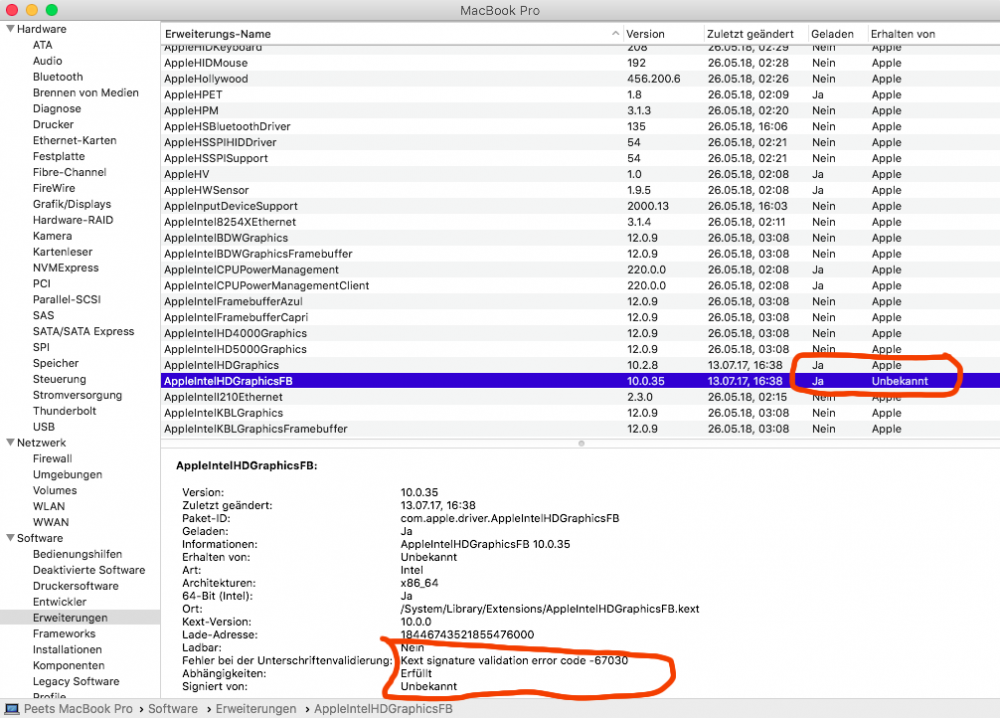Open Brennen von Medien in sidebar

[x=85, y=92]
